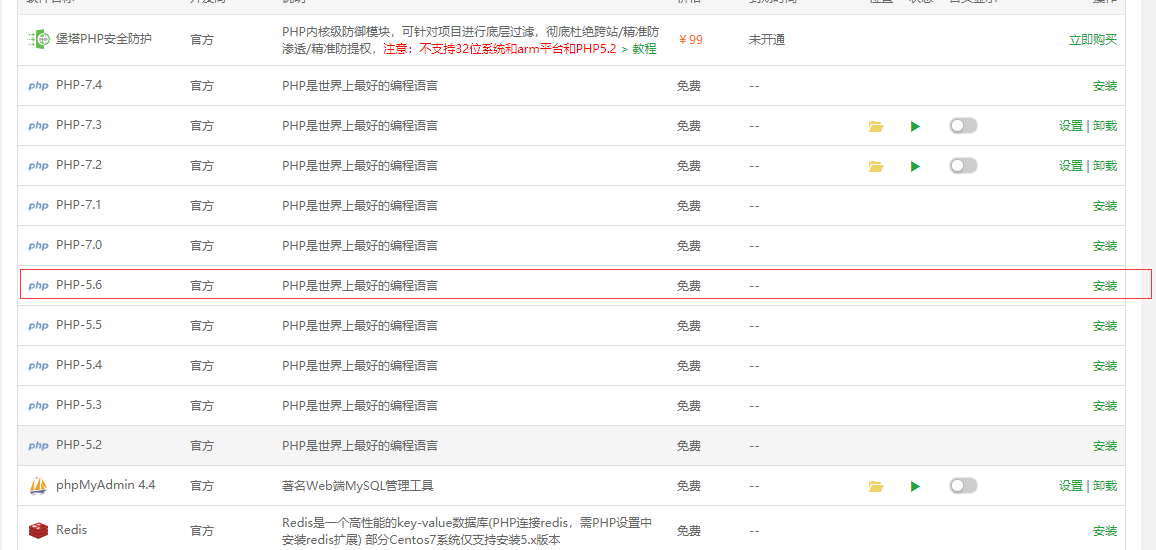Open 设置 for PHP-7.2
The width and height of the screenshot is (1156, 550).
(x=1071, y=166)
